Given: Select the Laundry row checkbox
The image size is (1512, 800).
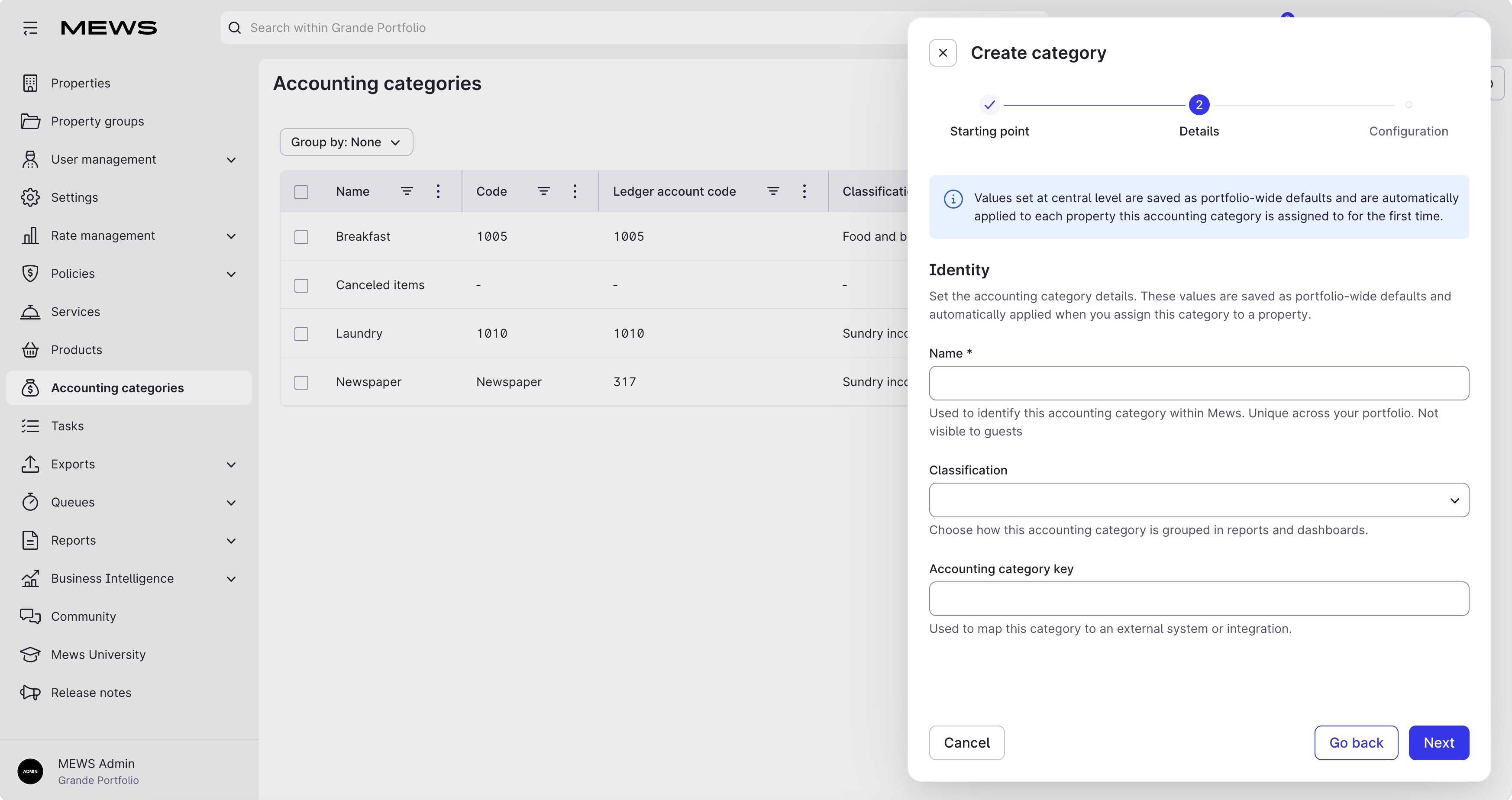Looking at the screenshot, I should [301, 334].
